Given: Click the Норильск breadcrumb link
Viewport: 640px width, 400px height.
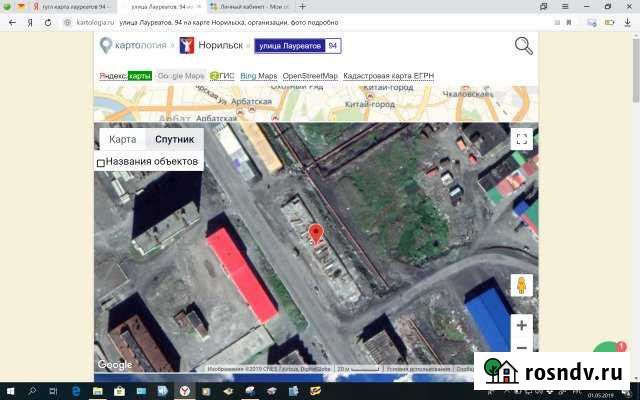Looking at the screenshot, I should click(x=220, y=45).
